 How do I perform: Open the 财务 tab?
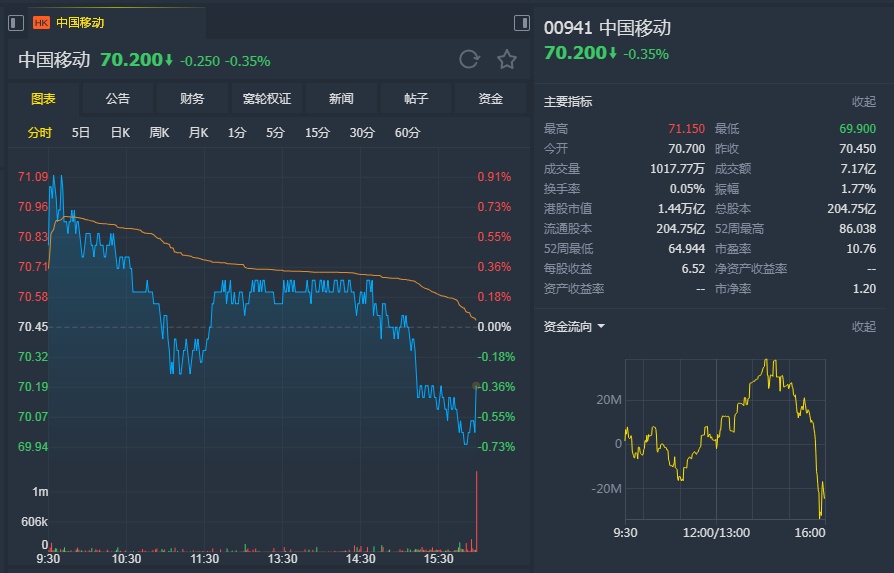[x=192, y=98]
